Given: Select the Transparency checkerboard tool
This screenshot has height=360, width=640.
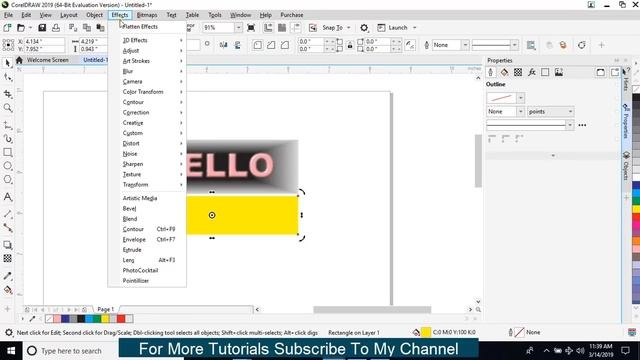Looking at the screenshot, I should tap(7, 258).
